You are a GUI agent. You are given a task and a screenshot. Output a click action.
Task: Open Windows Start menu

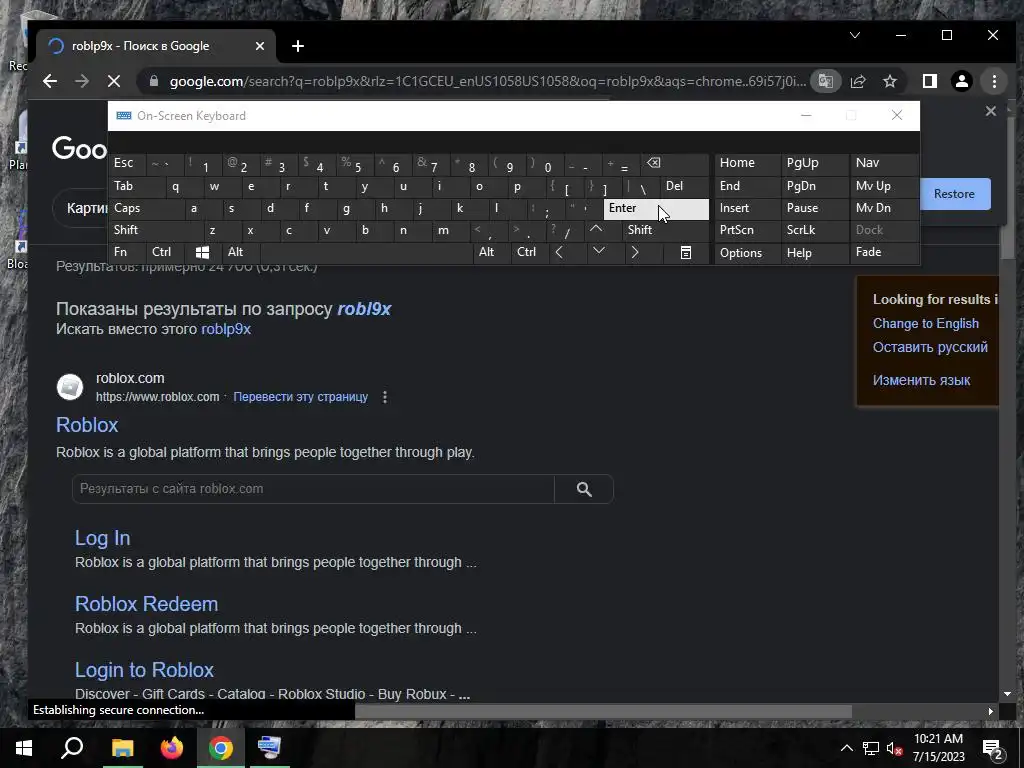click(x=24, y=748)
